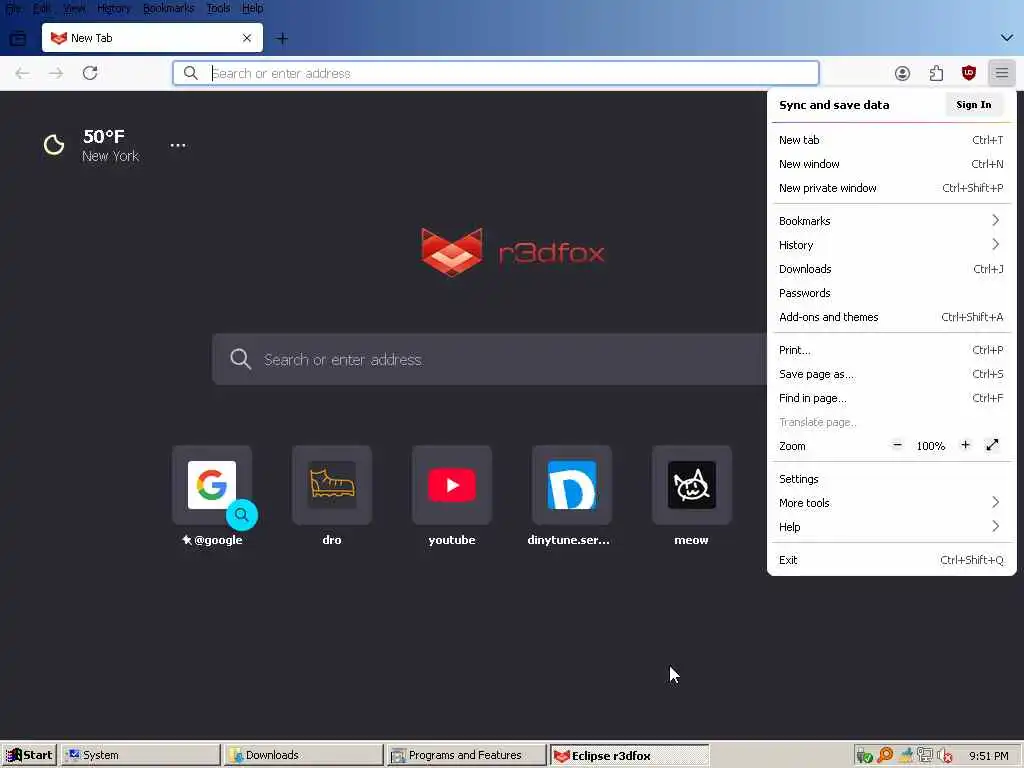
Task: Close the New Tab tab
Action: click(247, 38)
